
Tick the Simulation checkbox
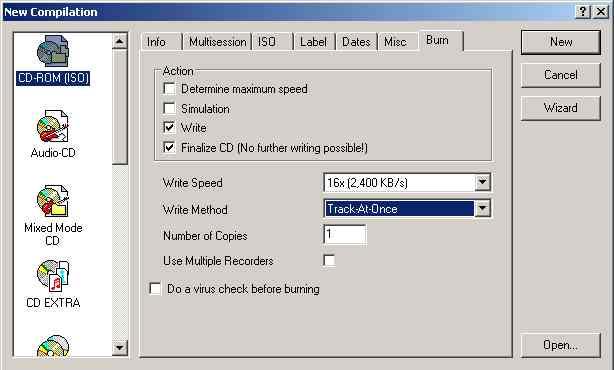(169, 108)
